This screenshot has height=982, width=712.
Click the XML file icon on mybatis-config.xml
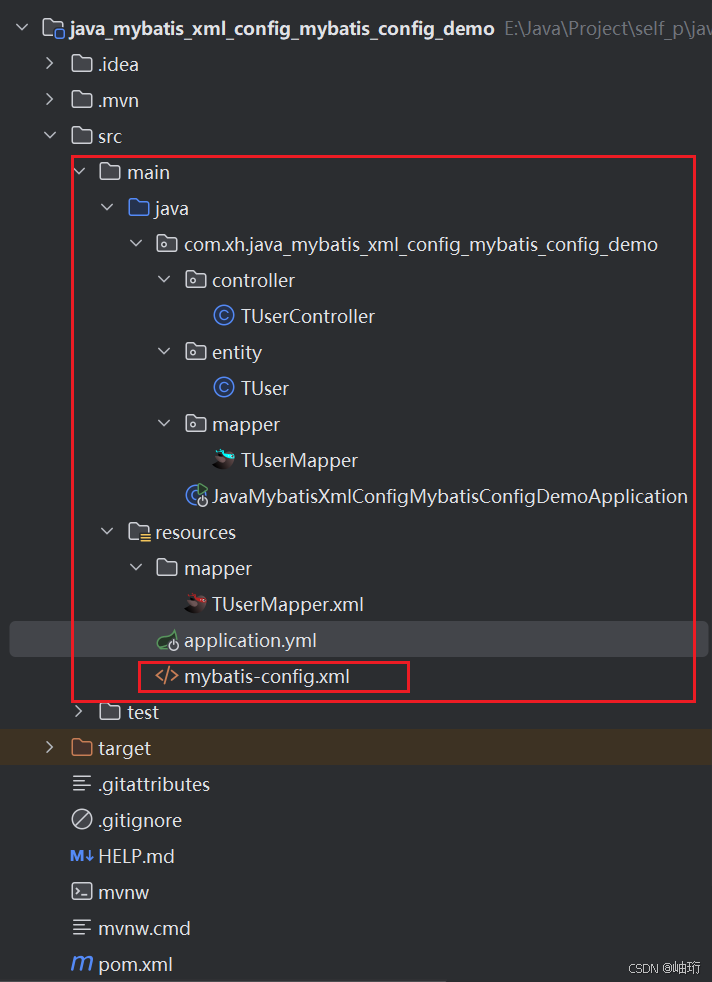166,676
